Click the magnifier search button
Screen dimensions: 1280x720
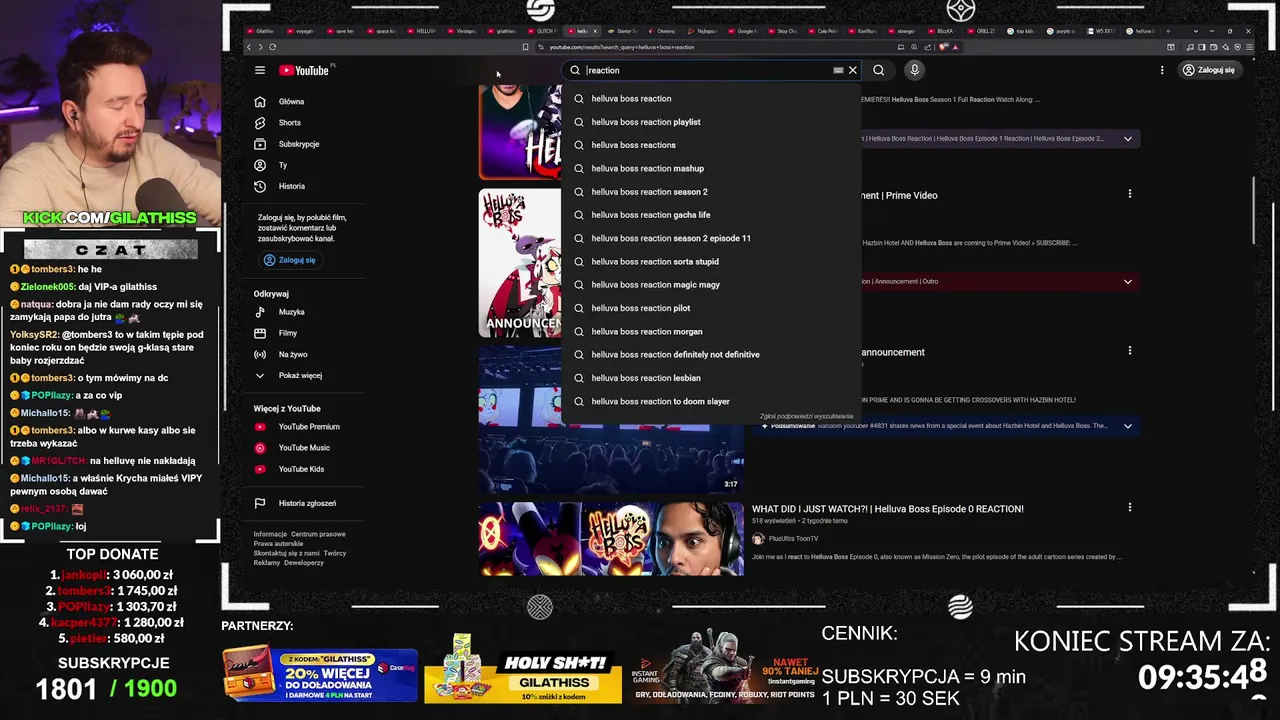point(878,70)
